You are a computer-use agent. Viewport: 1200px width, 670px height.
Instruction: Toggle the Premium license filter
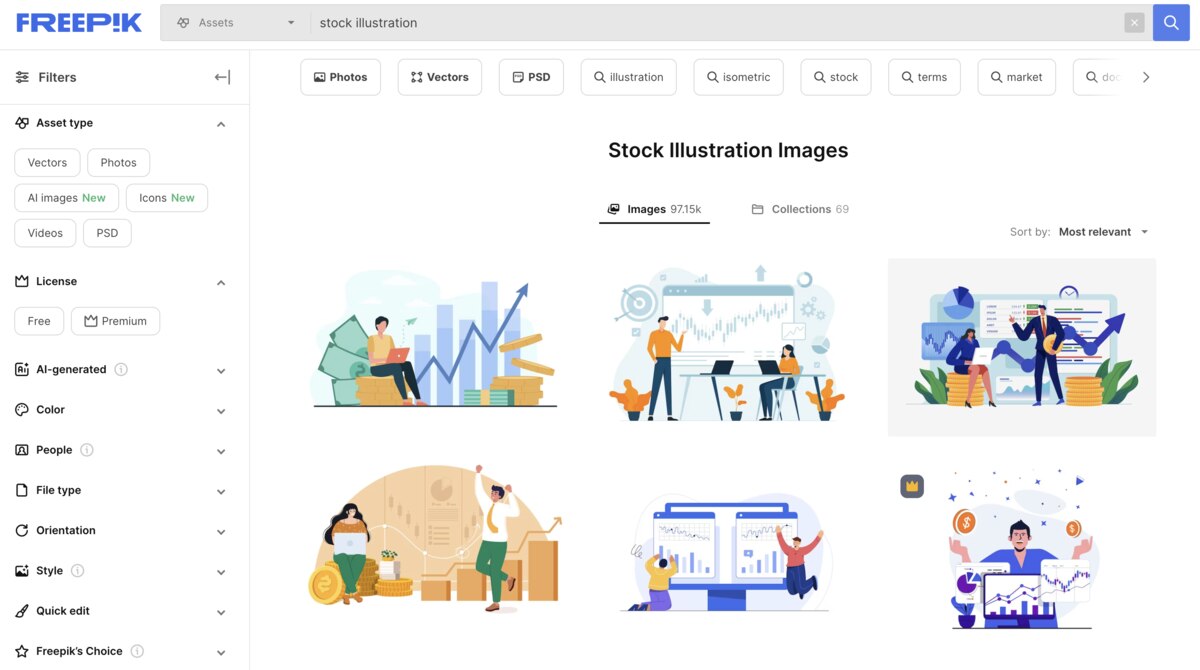coord(115,320)
